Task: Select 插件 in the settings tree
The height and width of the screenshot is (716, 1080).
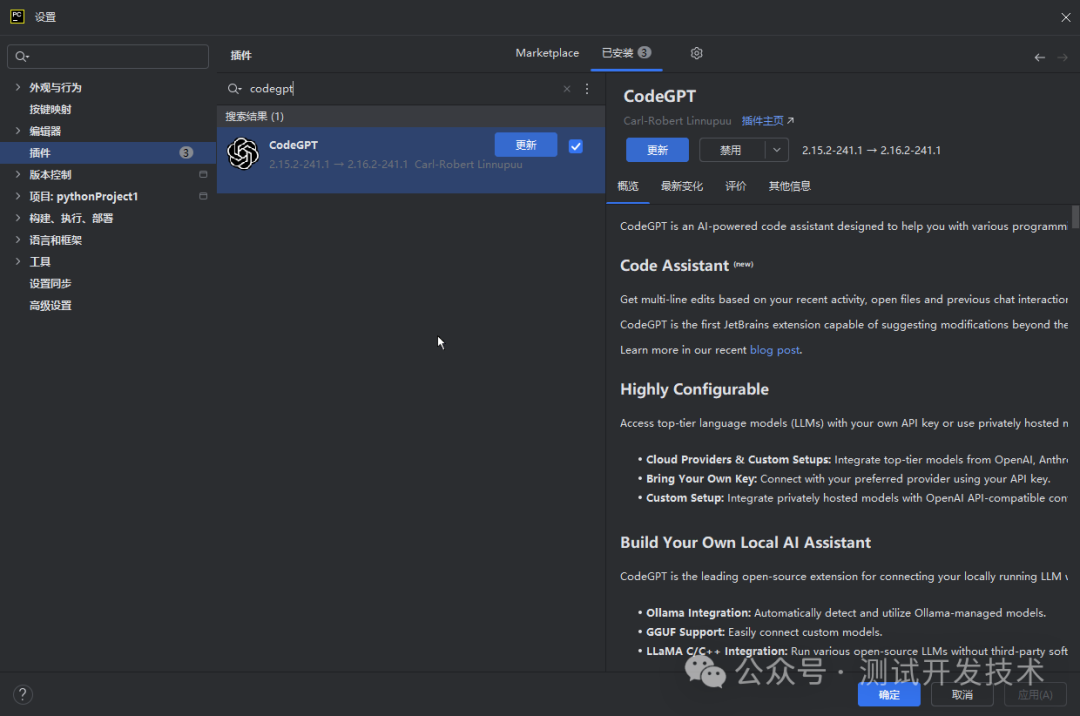Action: pyautogui.click(x=108, y=153)
